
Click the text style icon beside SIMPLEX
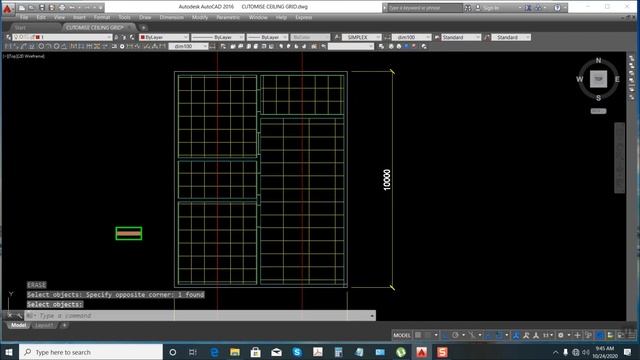[x=337, y=37]
